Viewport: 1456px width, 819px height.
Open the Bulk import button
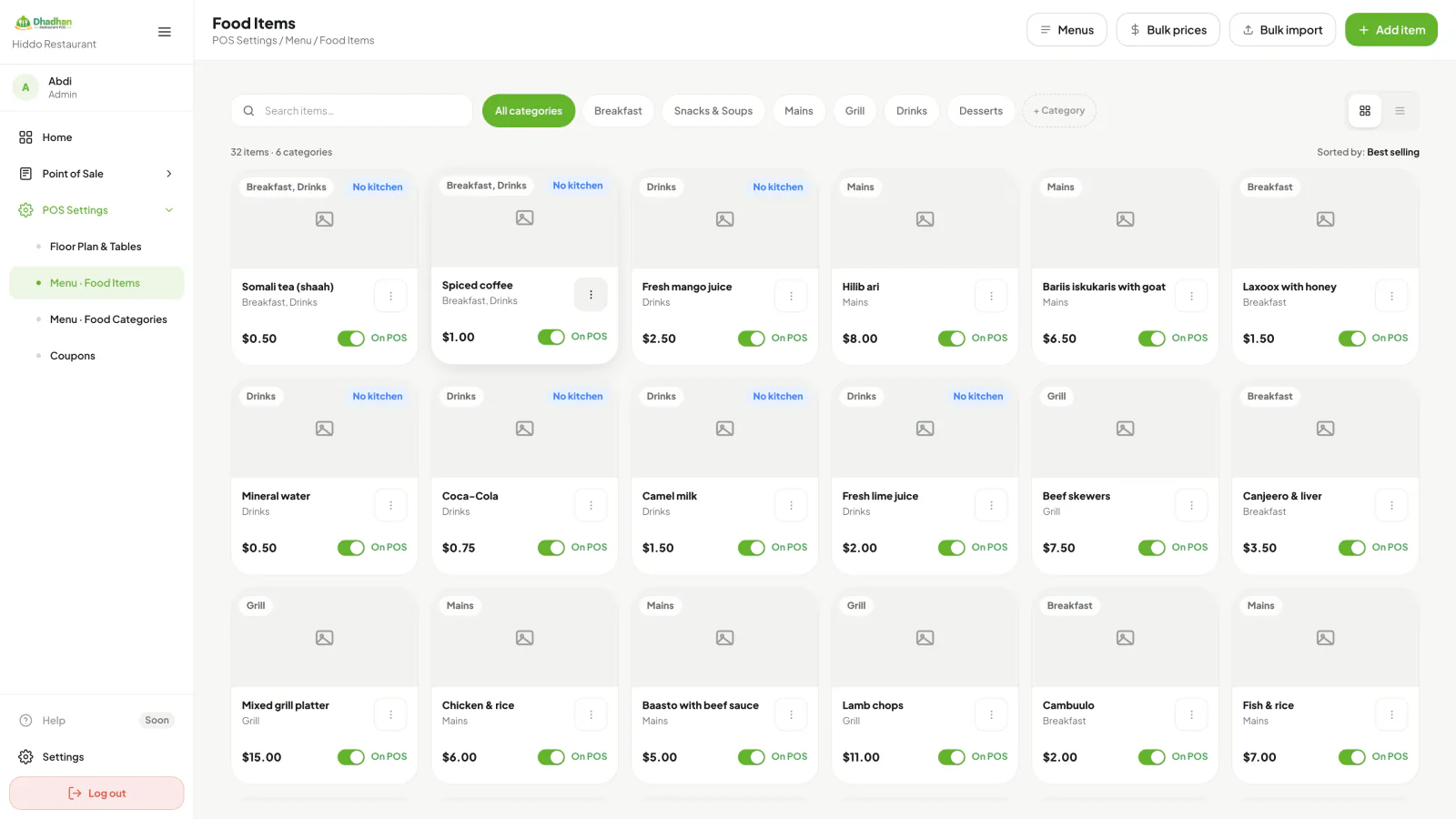(1282, 30)
